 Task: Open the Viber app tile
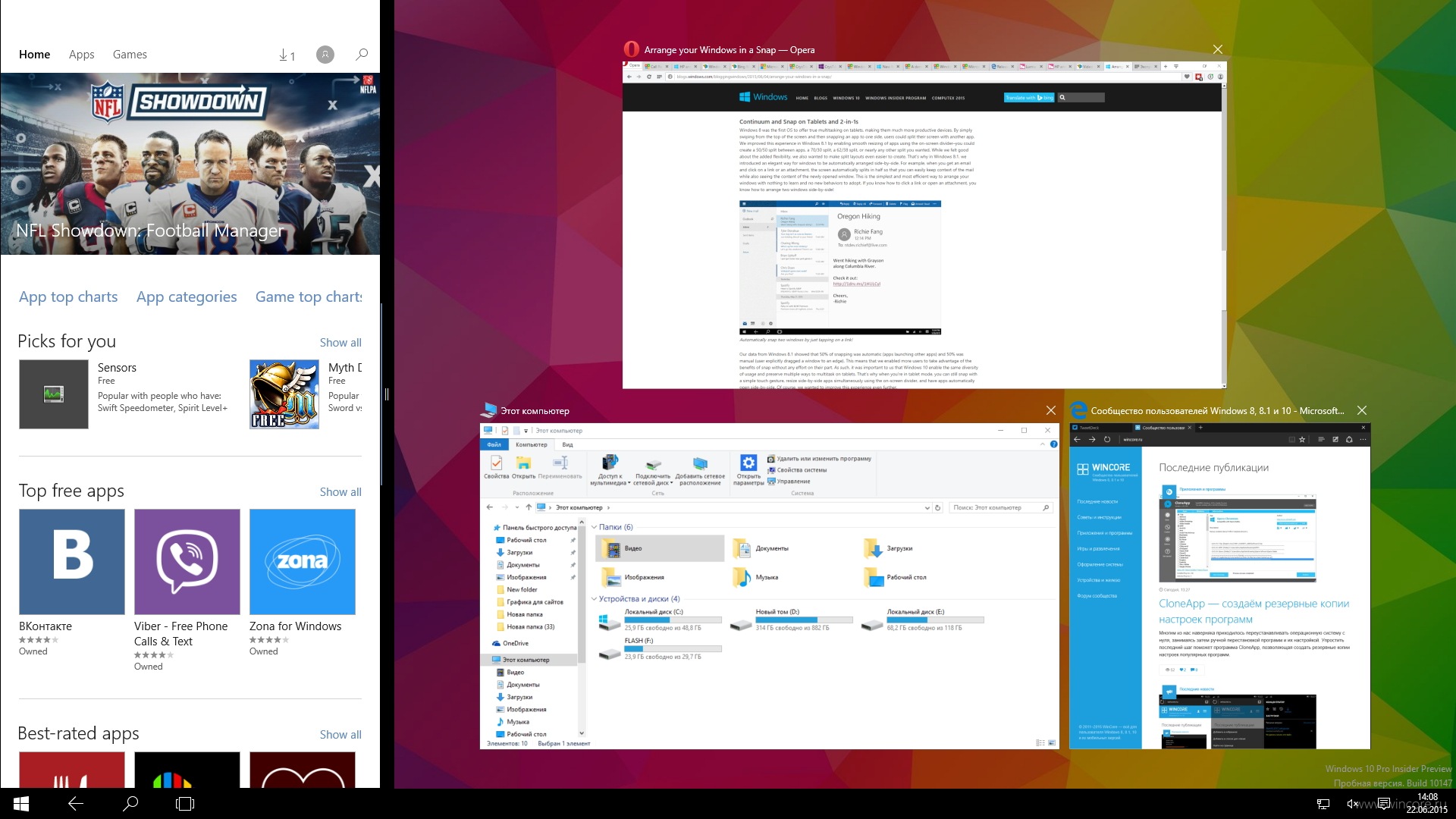point(187,562)
